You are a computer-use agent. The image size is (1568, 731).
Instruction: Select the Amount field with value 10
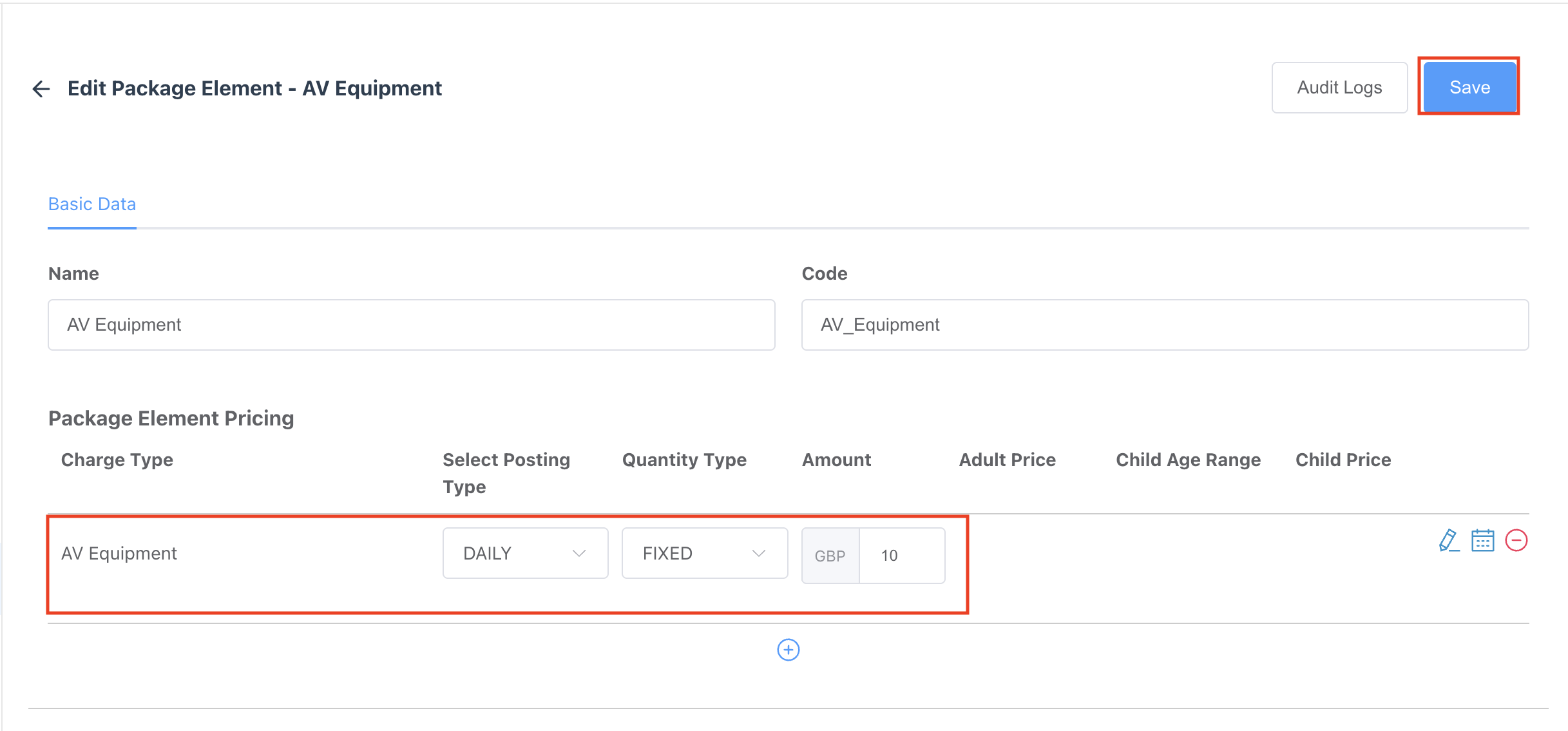pyautogui.click(x=902, y=555)
